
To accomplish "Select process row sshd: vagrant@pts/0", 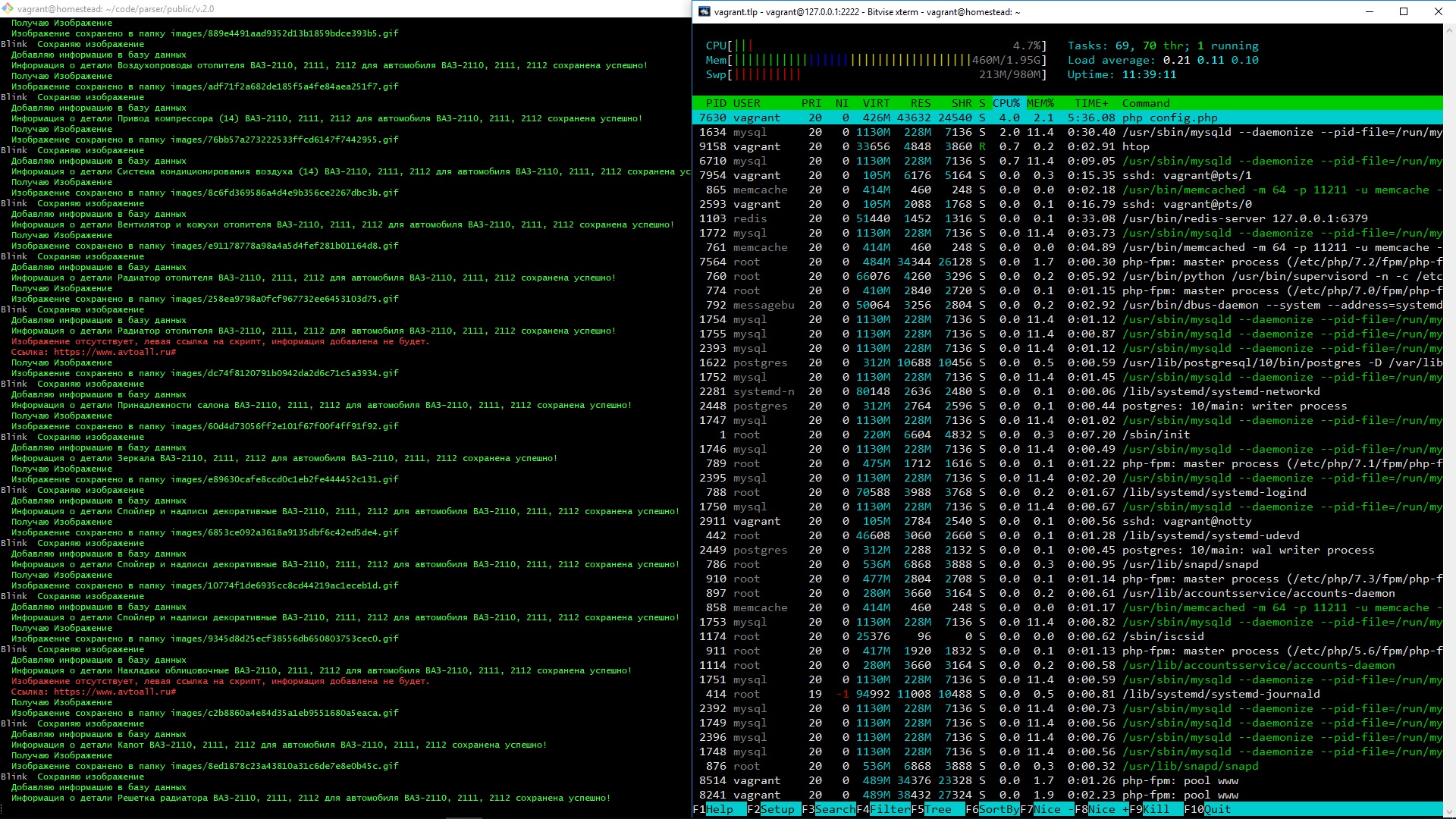I will [1067, 204].
